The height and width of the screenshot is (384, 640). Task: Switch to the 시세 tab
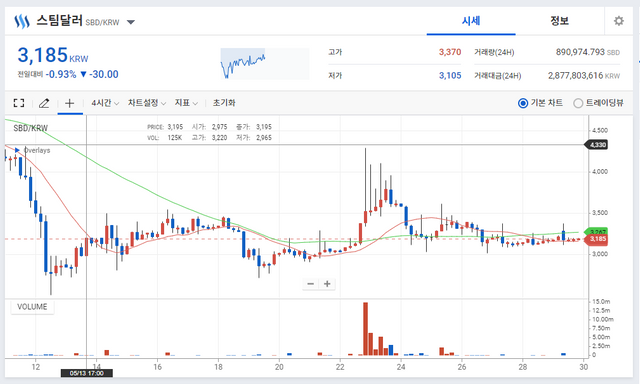471,21
